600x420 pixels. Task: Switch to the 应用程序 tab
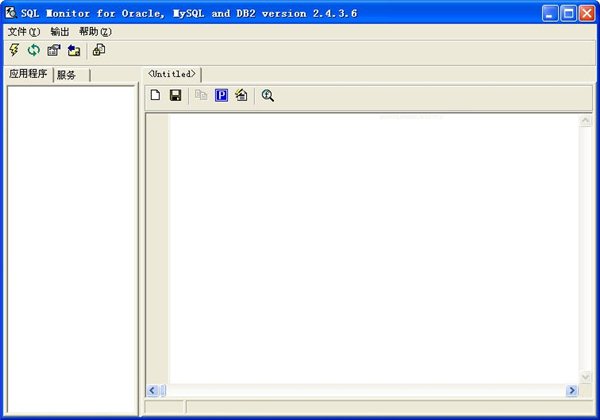tap(28, 74)
